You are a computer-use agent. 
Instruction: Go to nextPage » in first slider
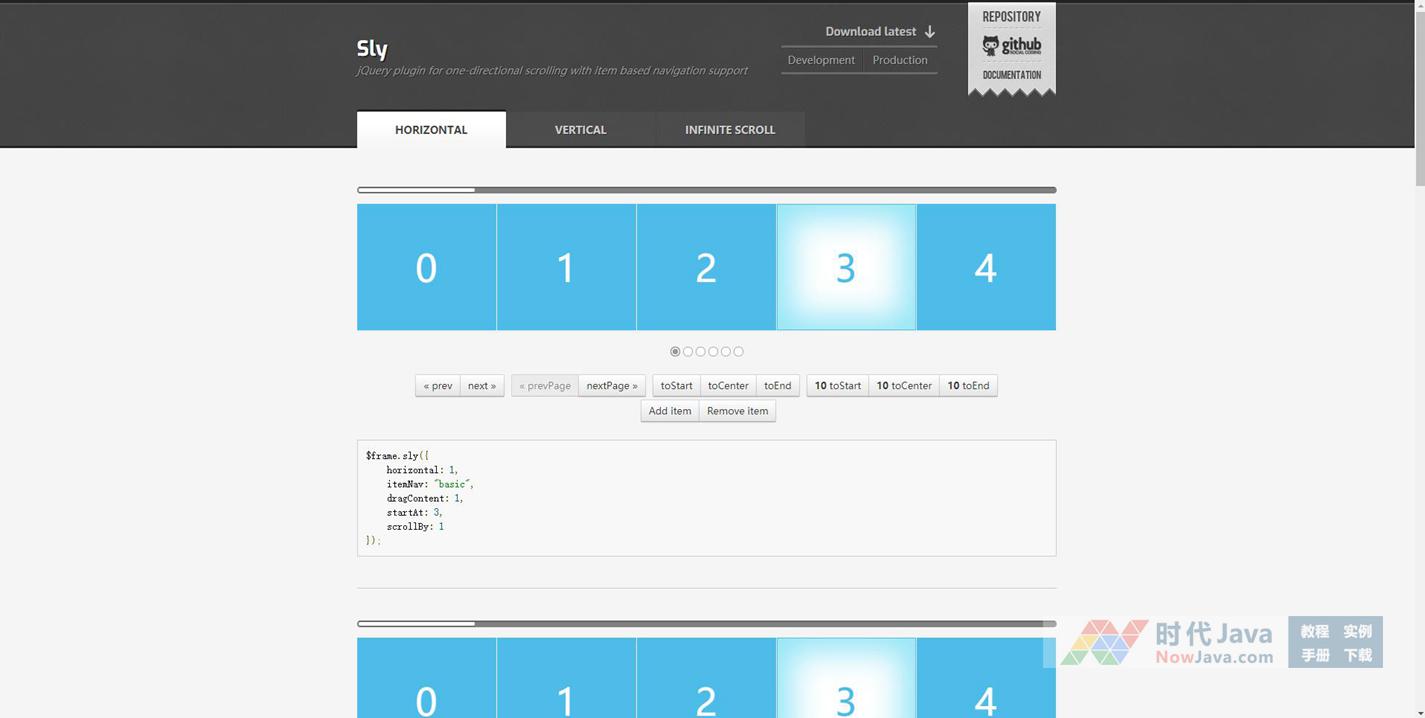pos(611,386)
